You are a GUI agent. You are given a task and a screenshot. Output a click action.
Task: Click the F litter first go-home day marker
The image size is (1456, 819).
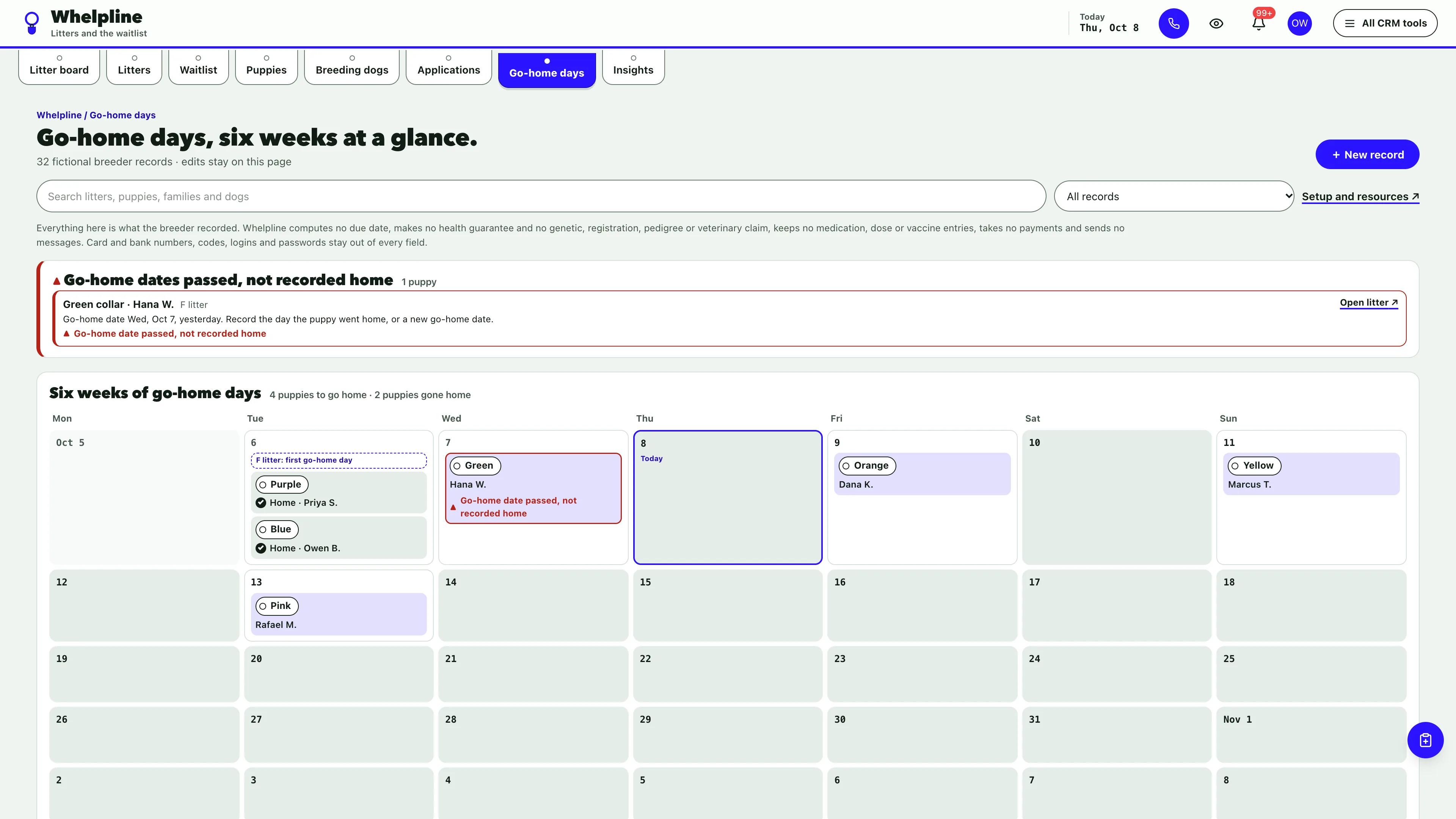pyautogui.click(x=339, y=460)
